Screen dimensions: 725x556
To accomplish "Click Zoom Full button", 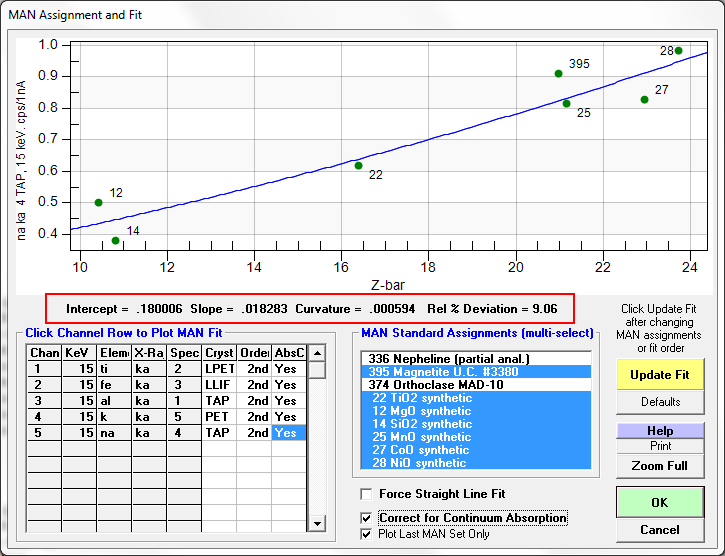I will (660, 466).
